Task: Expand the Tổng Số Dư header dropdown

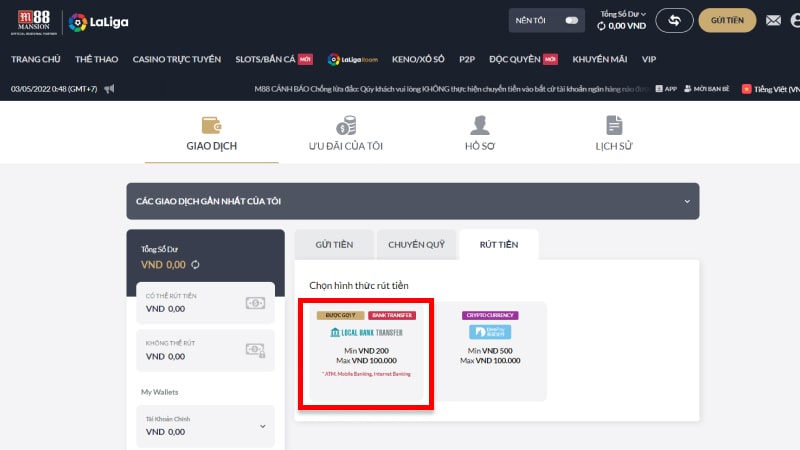Action: (622, 14)
